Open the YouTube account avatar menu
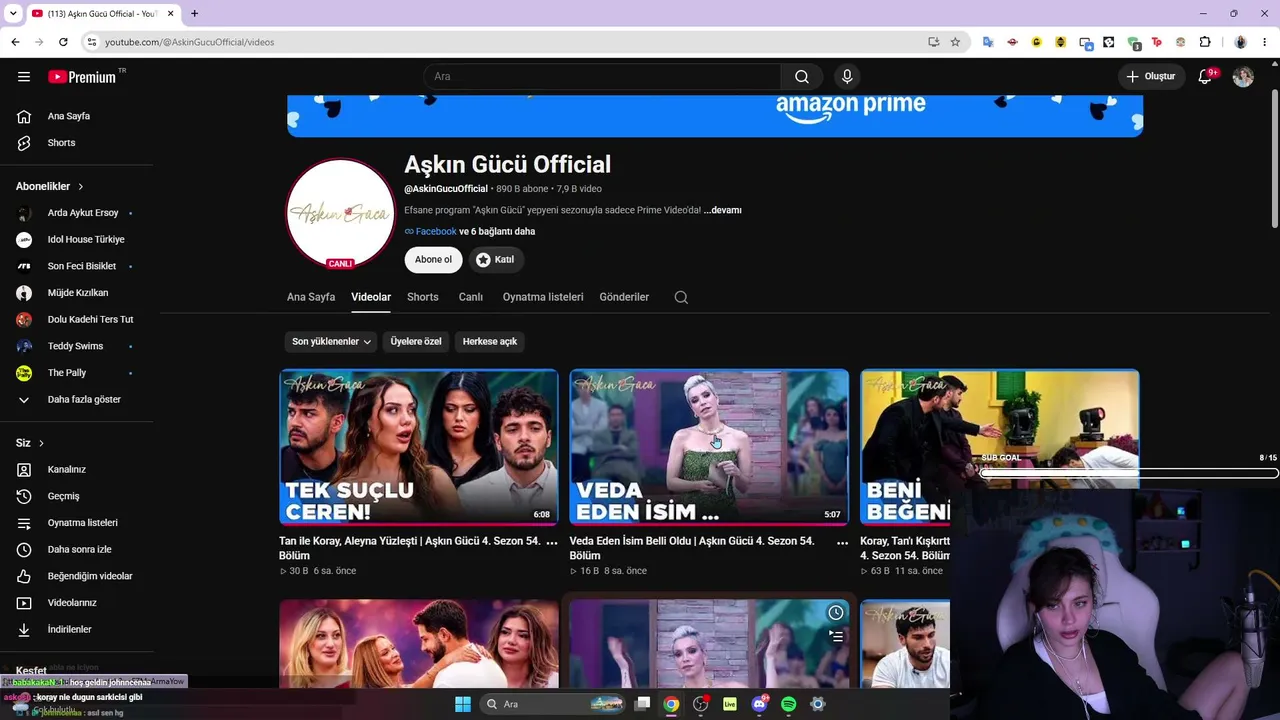Image resolution: width=1280 pixels, height=720 pixels. [1243, 77]
